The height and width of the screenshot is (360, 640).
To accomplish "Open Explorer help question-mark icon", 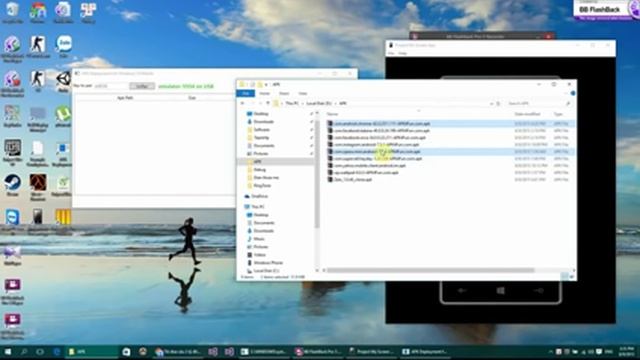I will click(x=573, y=93).
